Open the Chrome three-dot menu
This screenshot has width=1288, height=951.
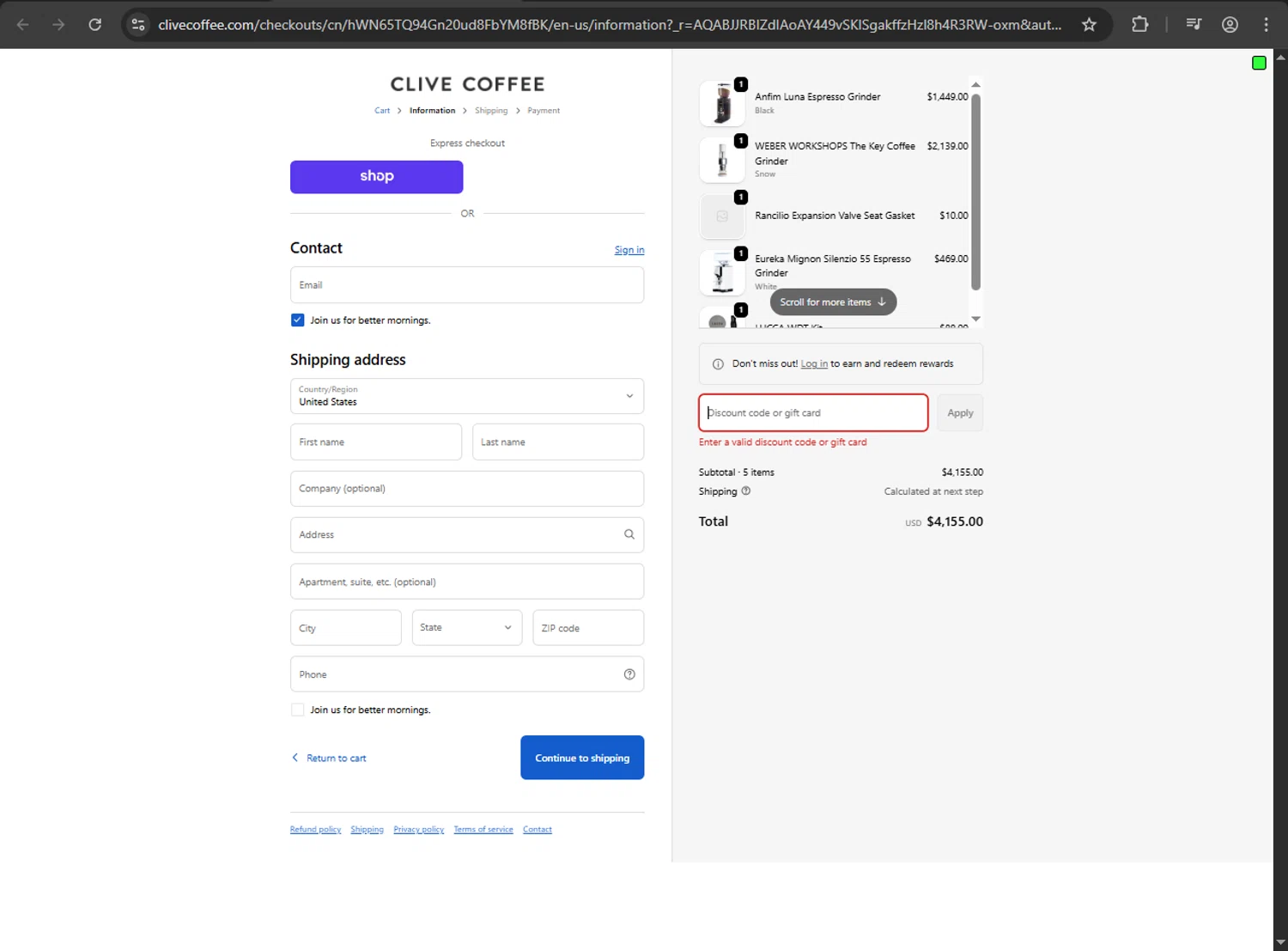[x=1266, y=24]
